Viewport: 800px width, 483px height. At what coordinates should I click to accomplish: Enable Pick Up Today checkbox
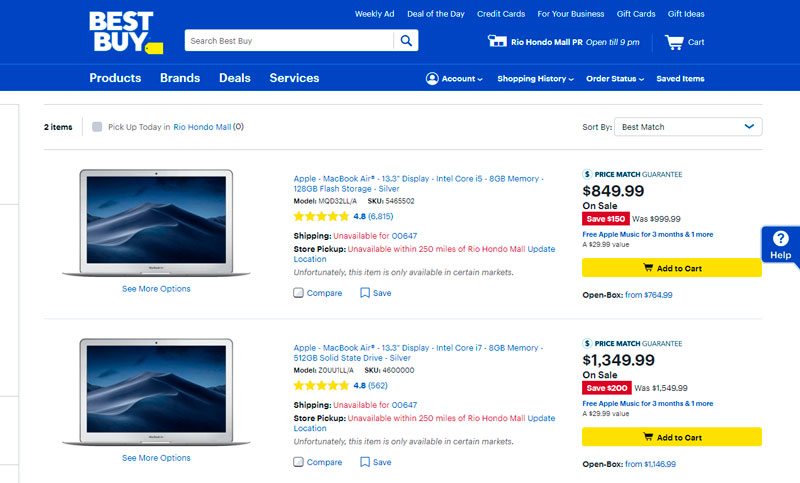[x=97, y=127]
